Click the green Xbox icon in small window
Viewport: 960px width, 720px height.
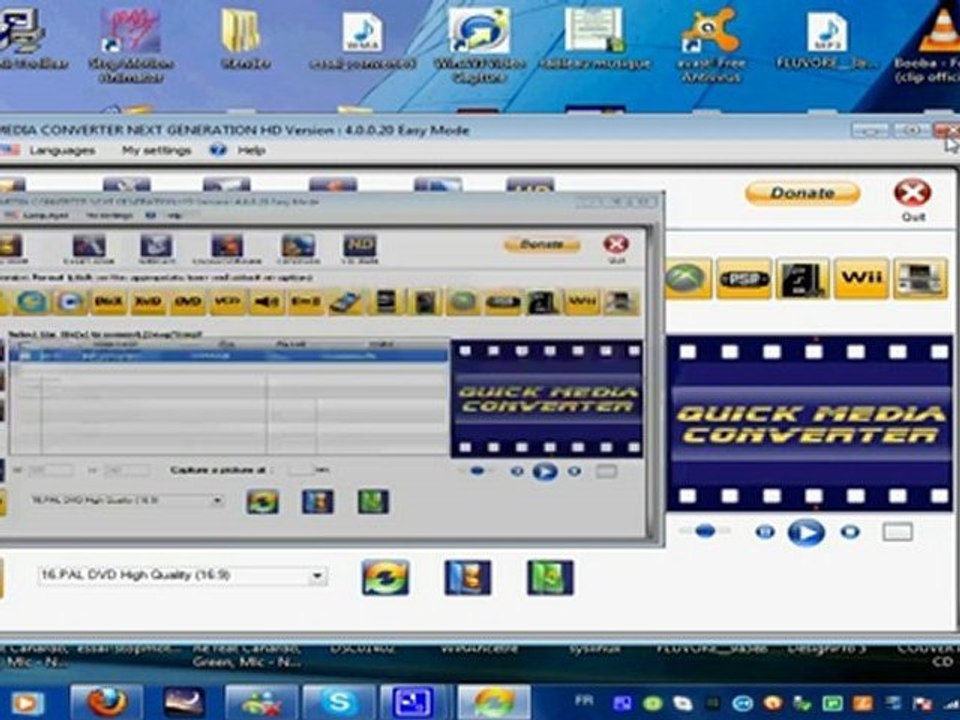463,302
